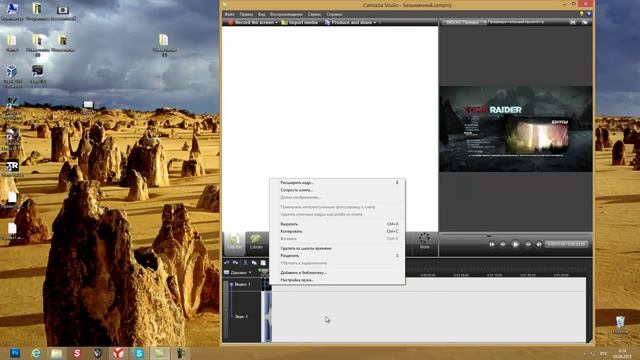Image resolution: width=640 pixels, height=360 pixels.
Task: Open the TR Tomb Raider desktop icon
Action: pyautogui.click(x=12, y=167)
